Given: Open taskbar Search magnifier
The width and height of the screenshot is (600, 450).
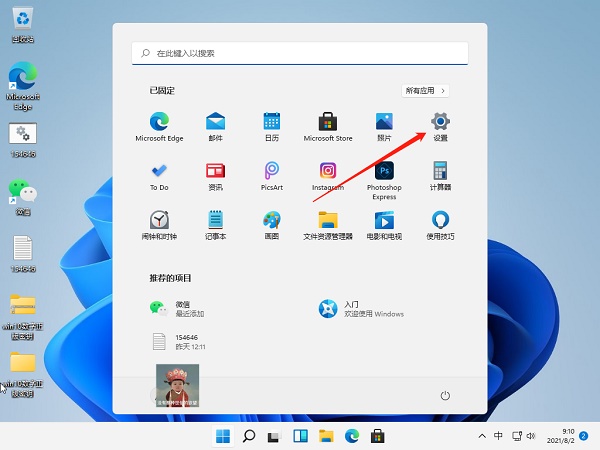Looking at the screenshot, I should pyautogui.click(x=249, y=436).
